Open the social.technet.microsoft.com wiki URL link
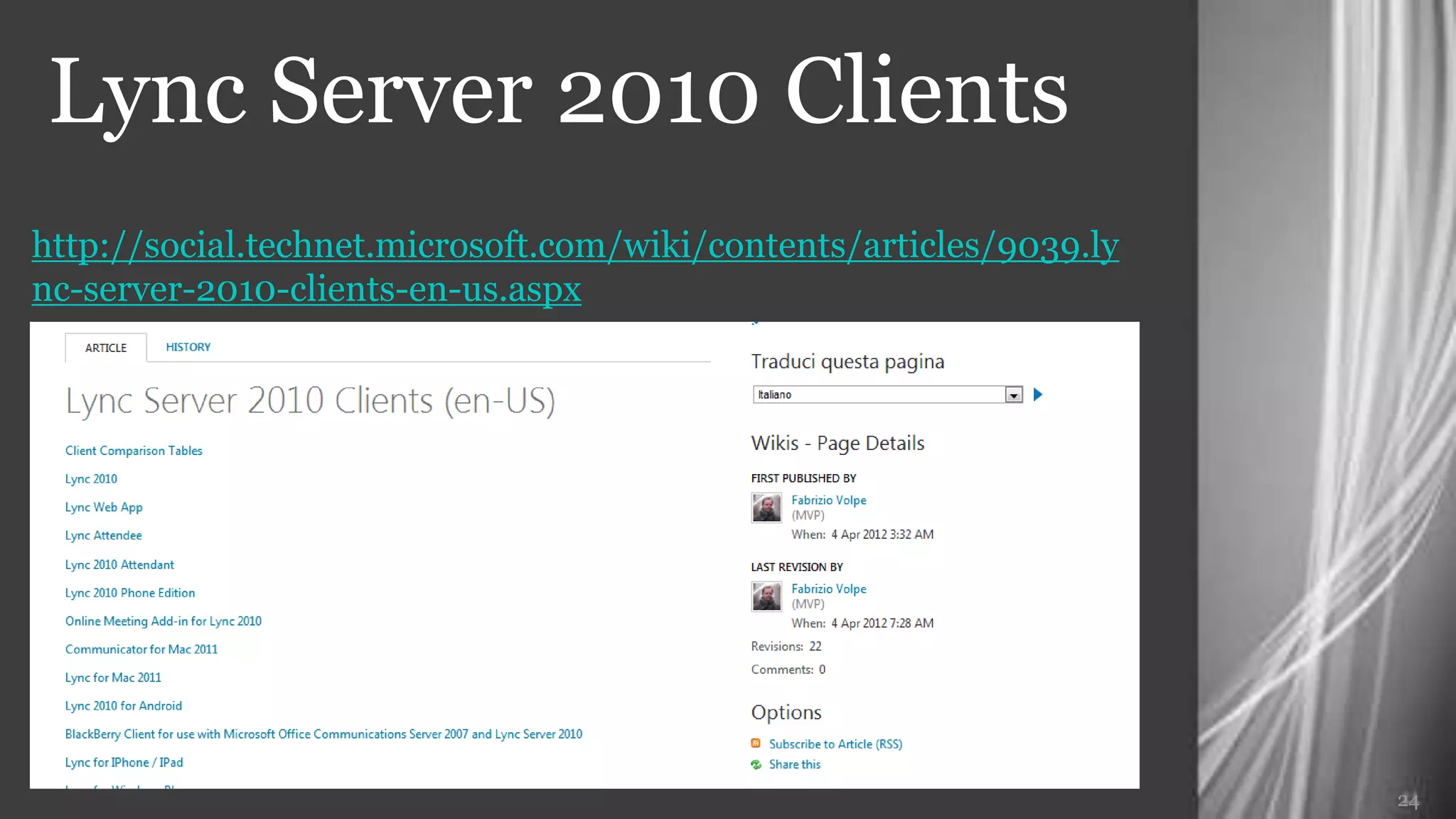This screenshot has width=1456, height=819. pos(575,267)
